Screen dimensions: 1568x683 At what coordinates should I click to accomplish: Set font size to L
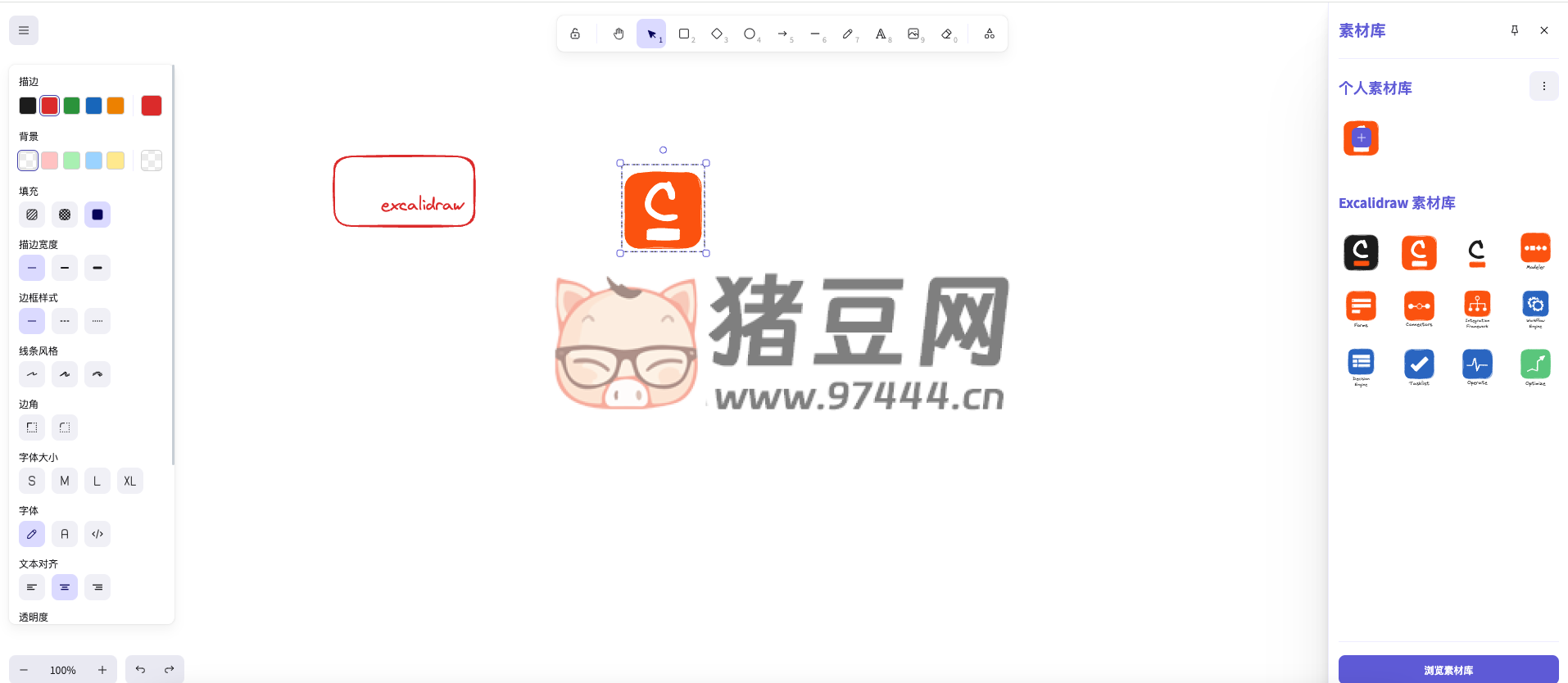[x=97, y=481]
